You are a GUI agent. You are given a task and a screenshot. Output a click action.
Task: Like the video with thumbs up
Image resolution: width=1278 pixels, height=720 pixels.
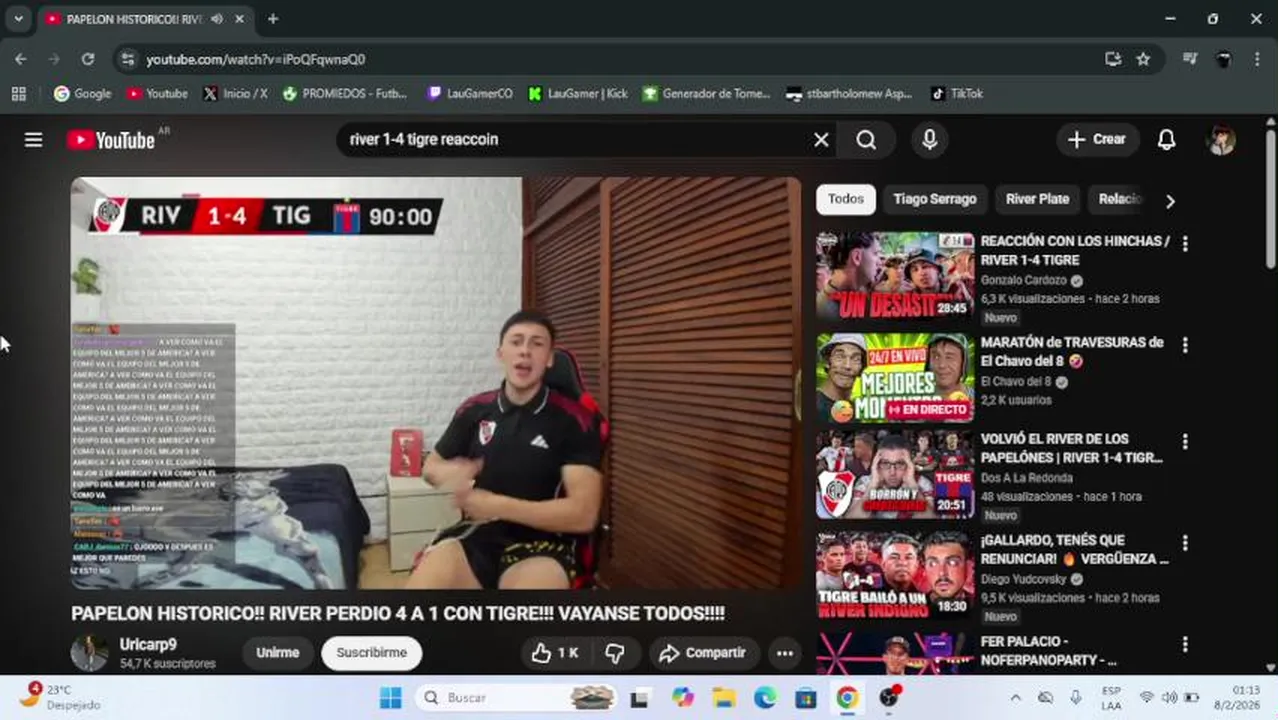pyautogui.click(x=554, y=653)
